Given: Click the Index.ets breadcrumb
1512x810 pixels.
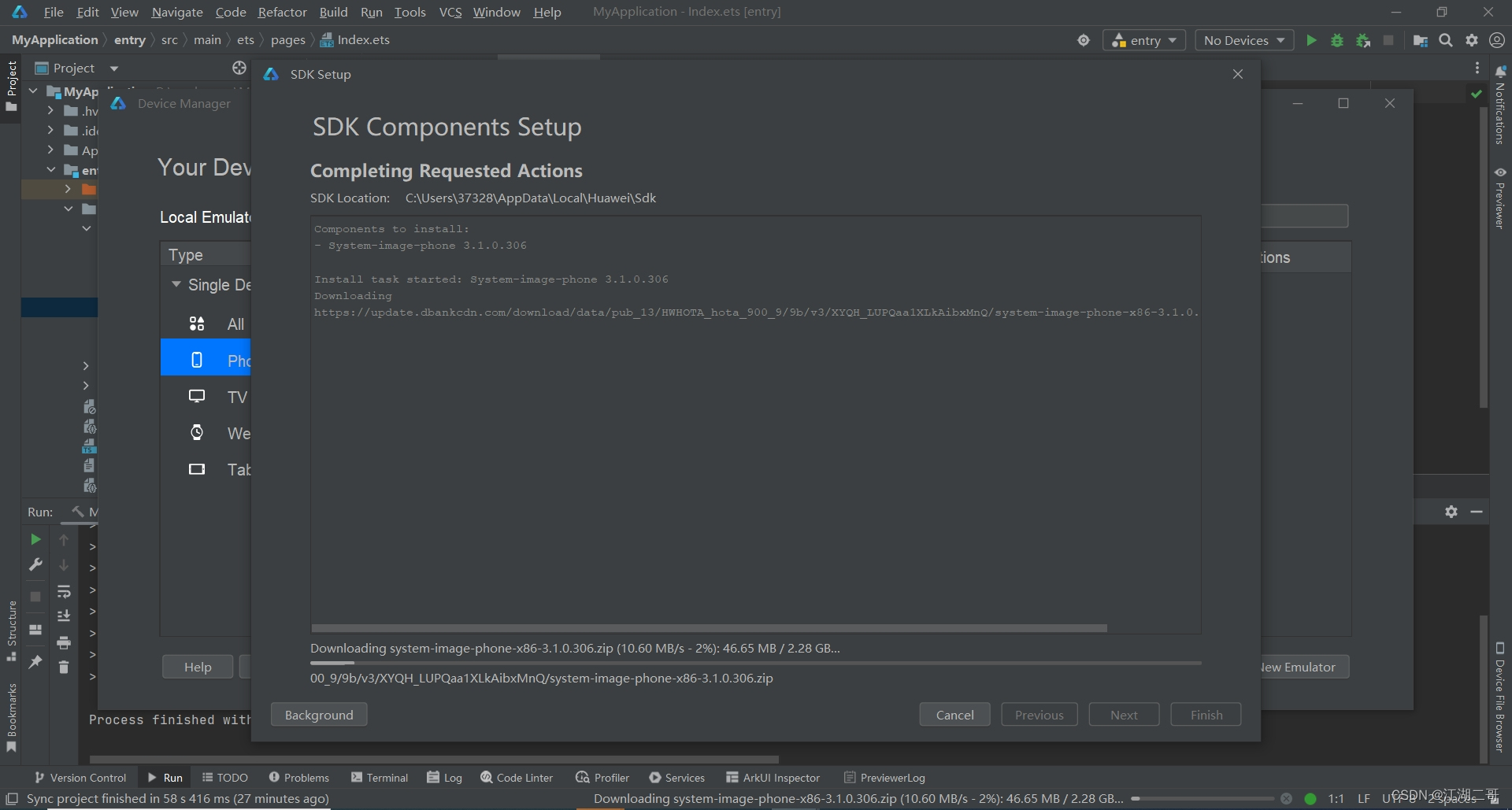Looking at the screenshot, I should click(355, 40).
